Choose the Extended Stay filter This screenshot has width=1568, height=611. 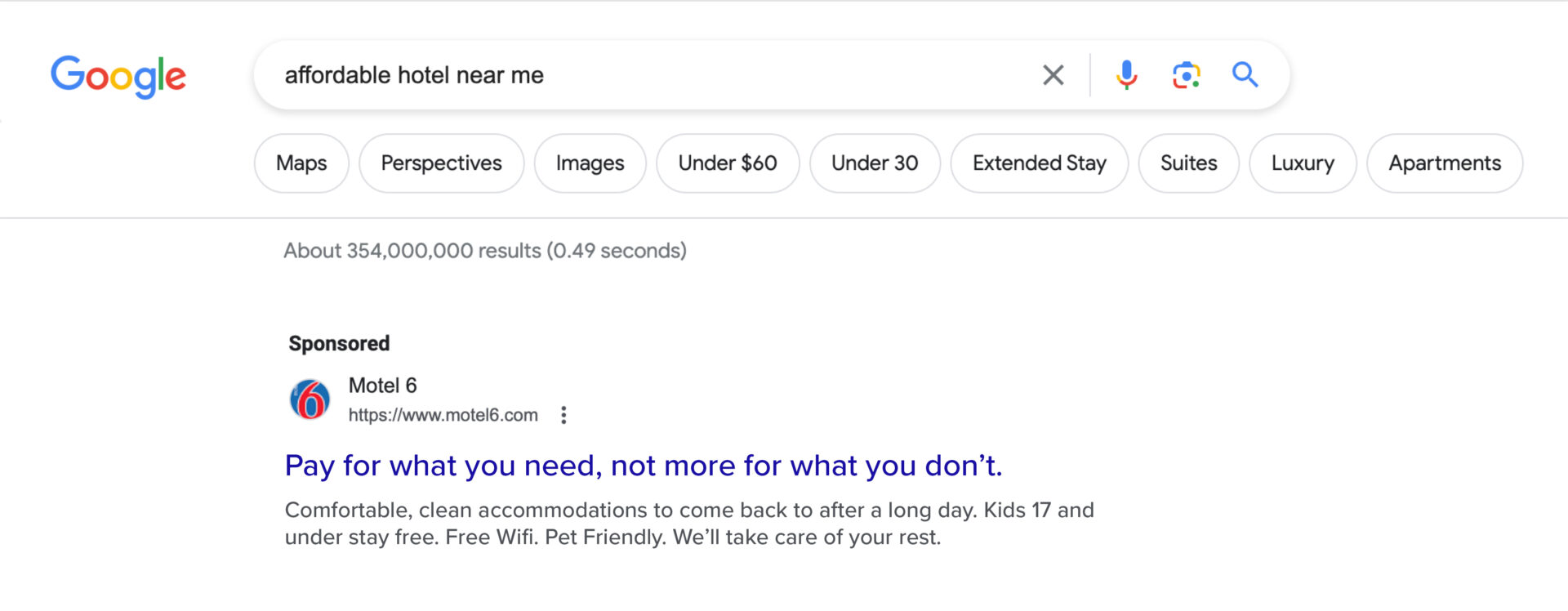[1040, 163]
